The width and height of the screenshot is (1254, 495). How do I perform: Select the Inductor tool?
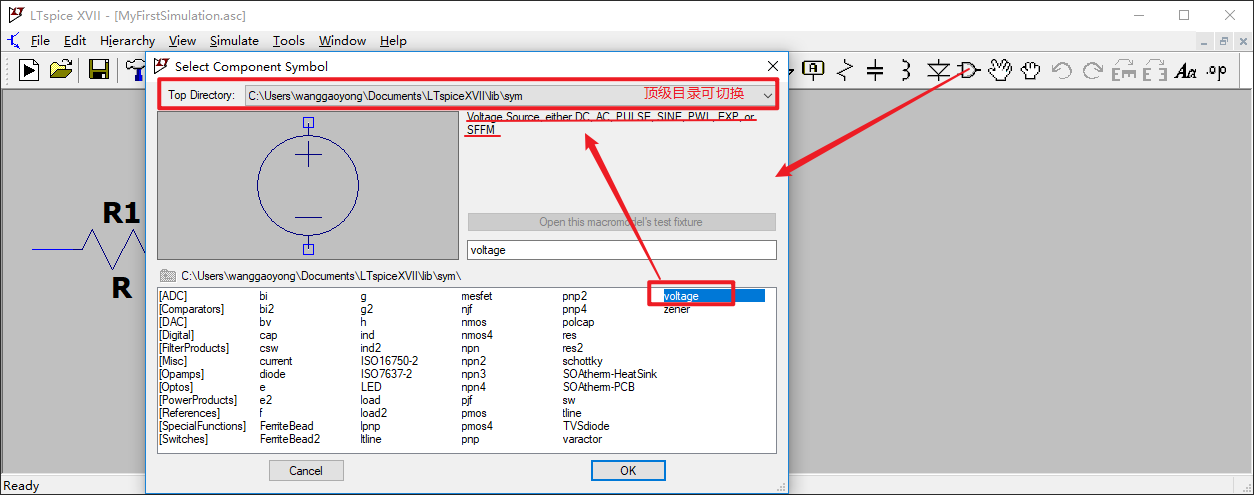click(906, 69)
